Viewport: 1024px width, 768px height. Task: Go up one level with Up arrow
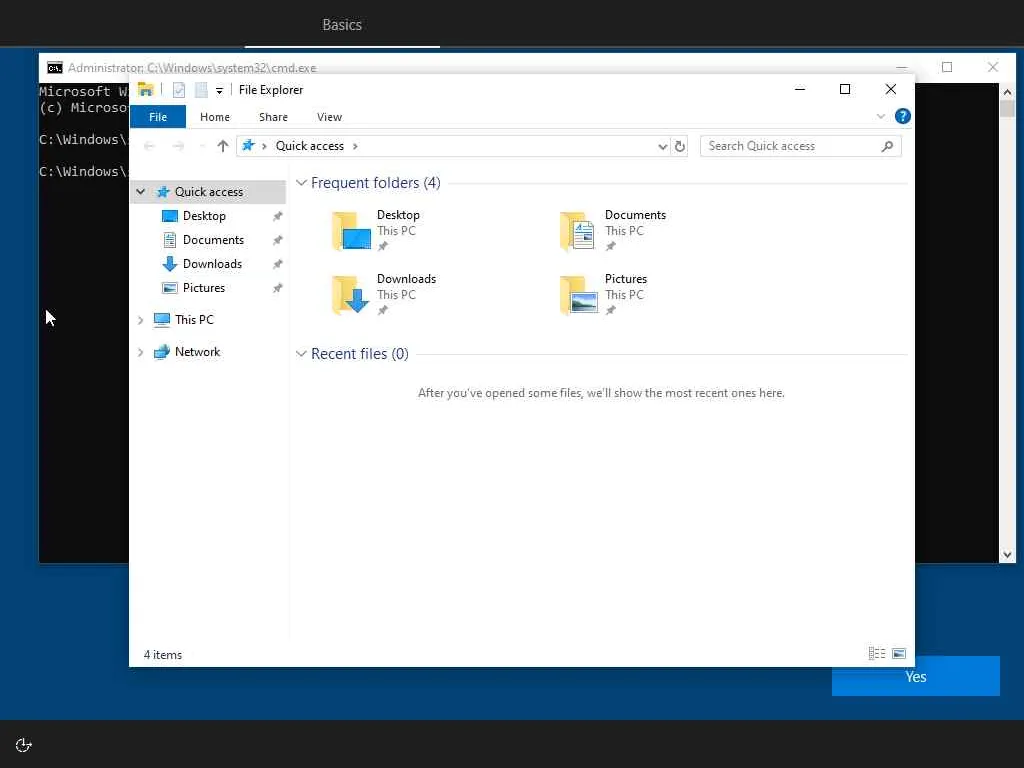point(223,146)
